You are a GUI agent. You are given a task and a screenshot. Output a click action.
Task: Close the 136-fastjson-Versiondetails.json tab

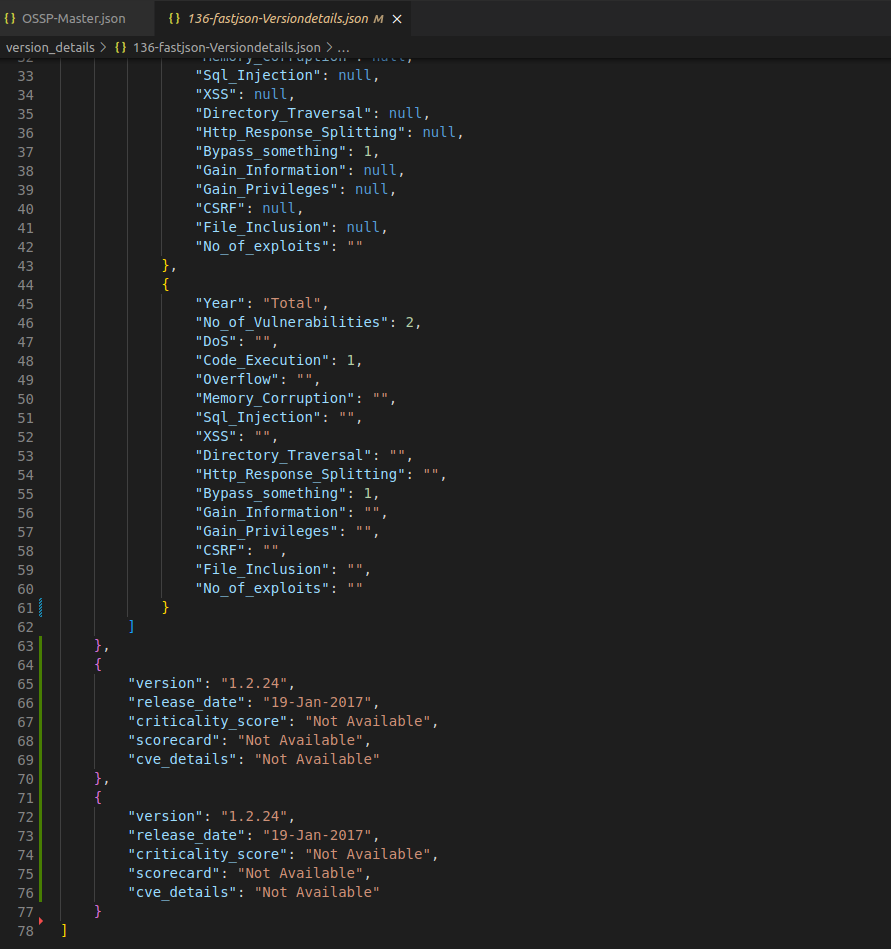397,19
